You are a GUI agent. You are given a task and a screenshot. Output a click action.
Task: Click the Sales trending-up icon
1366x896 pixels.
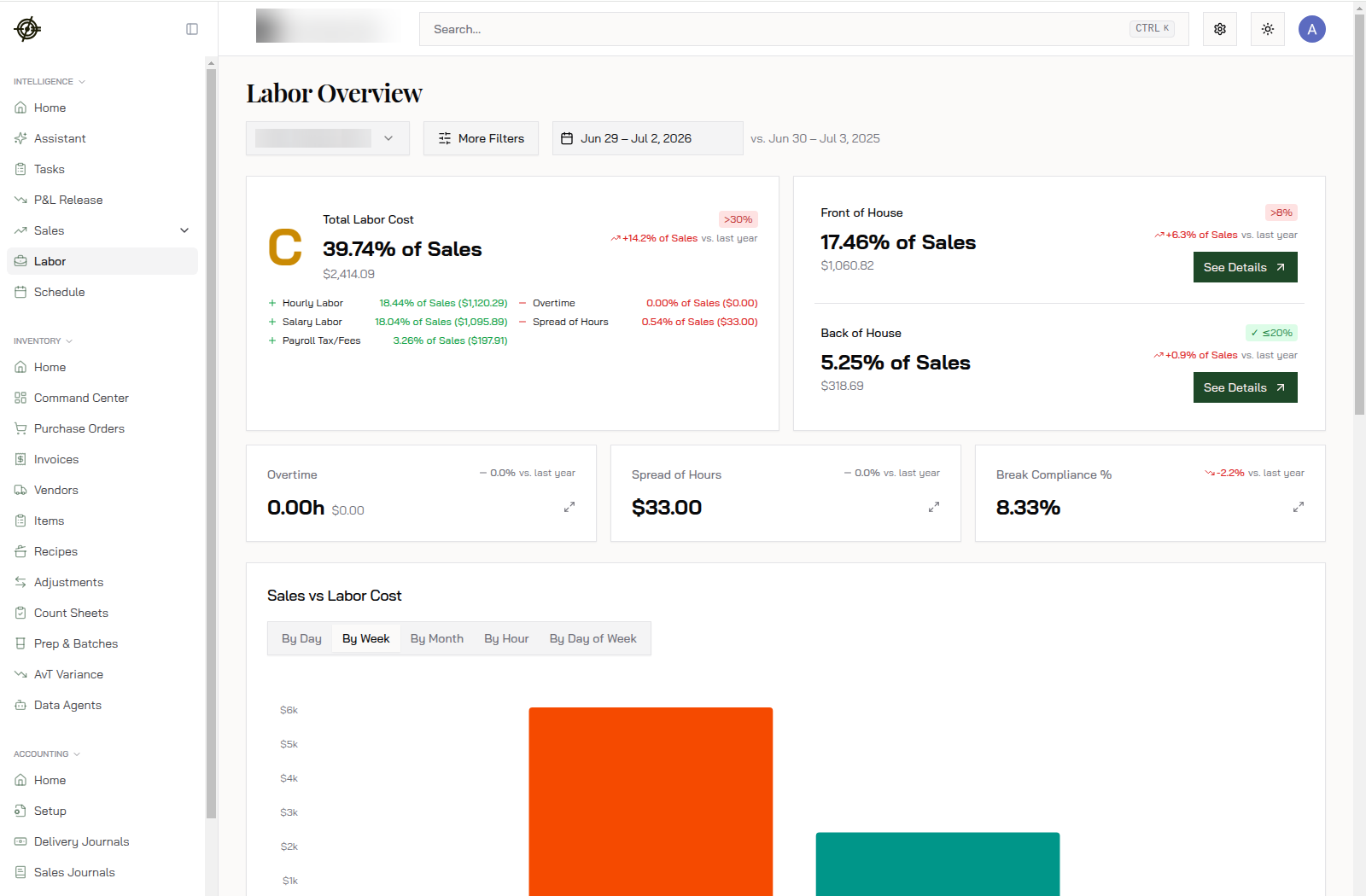click(x=20, y=230)
